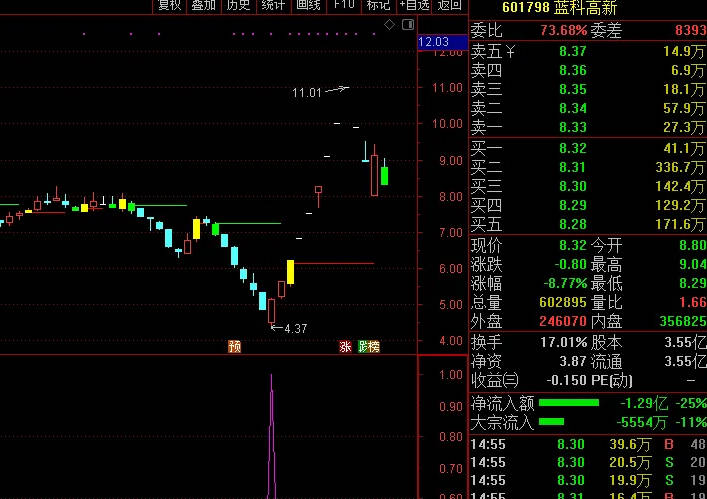The width and height of the screenshot is (707, 499).
Task: Click the -5554万 block inflow amount
Action: tap(642, 422)
